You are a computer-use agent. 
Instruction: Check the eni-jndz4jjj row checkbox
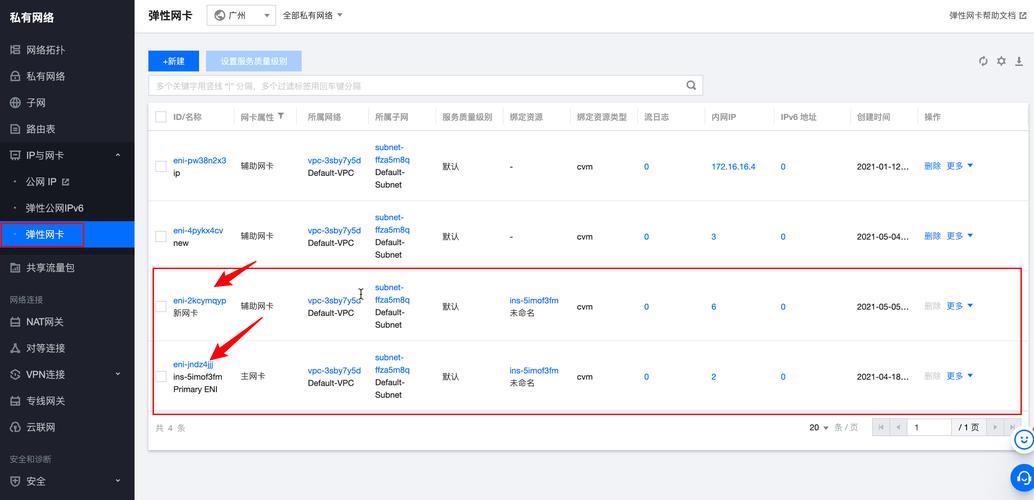pyautogui.click(x=161, y=377)
